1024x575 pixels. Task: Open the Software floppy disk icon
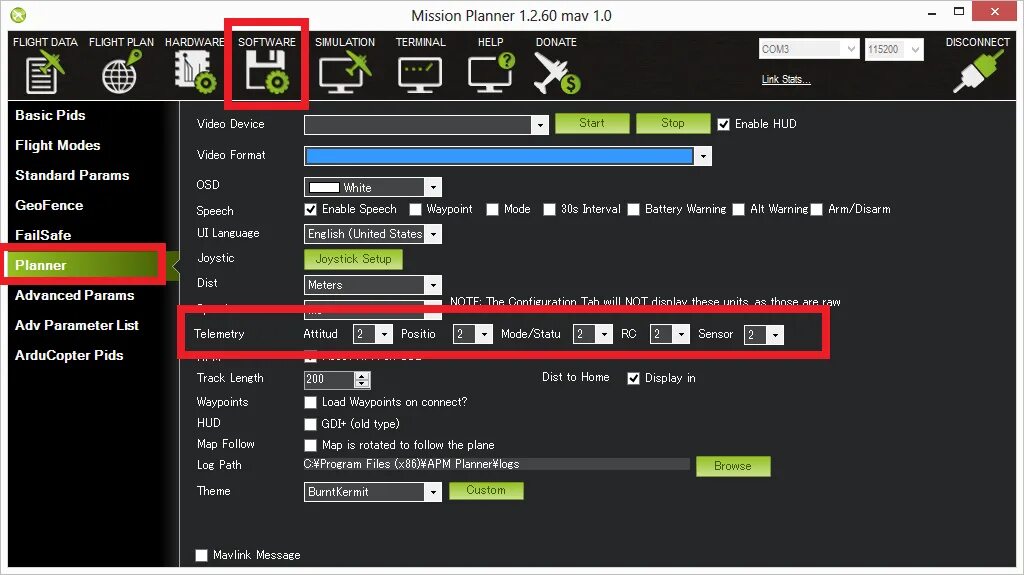[266, 73]
